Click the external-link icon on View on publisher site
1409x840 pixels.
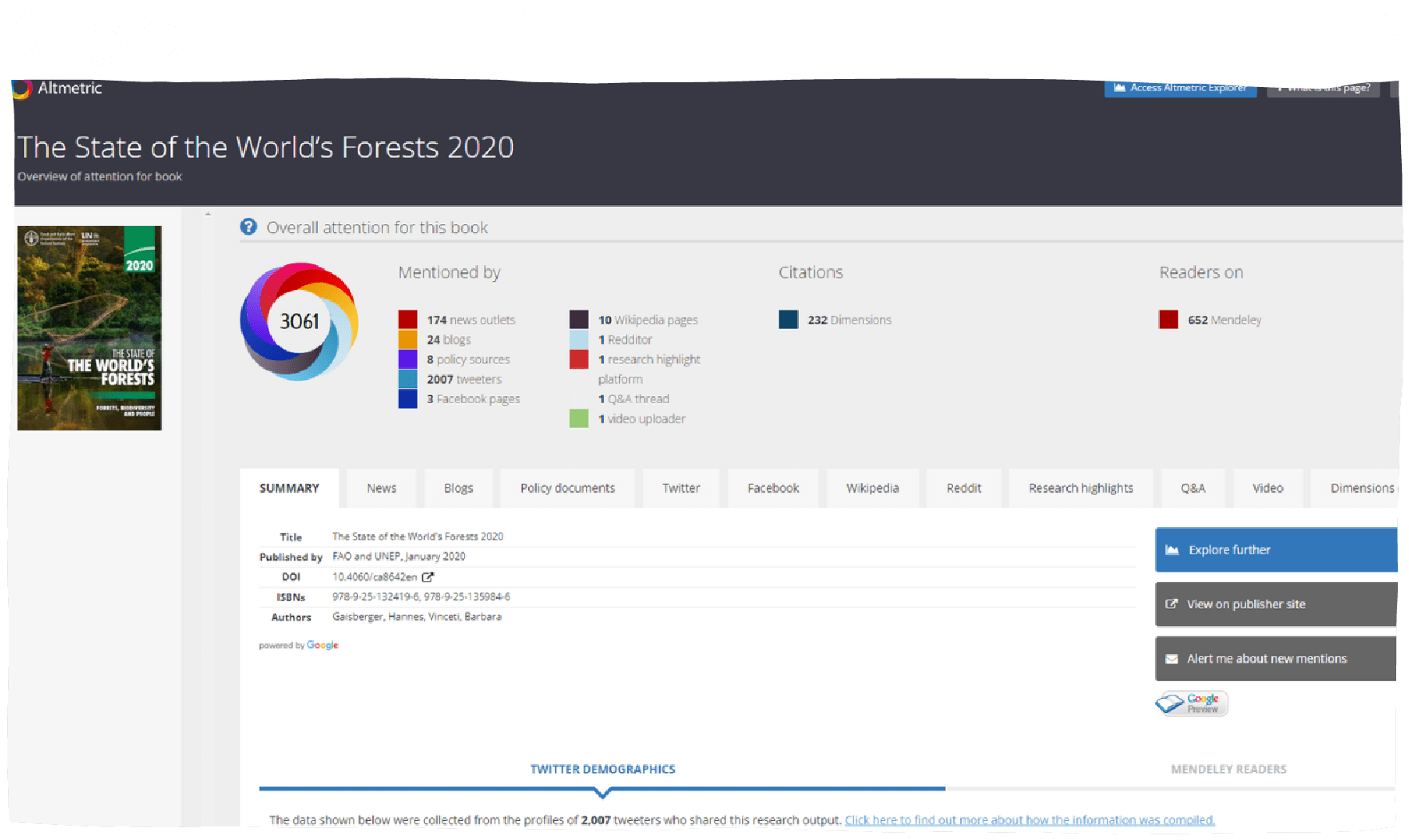(x=1172, y=604)
